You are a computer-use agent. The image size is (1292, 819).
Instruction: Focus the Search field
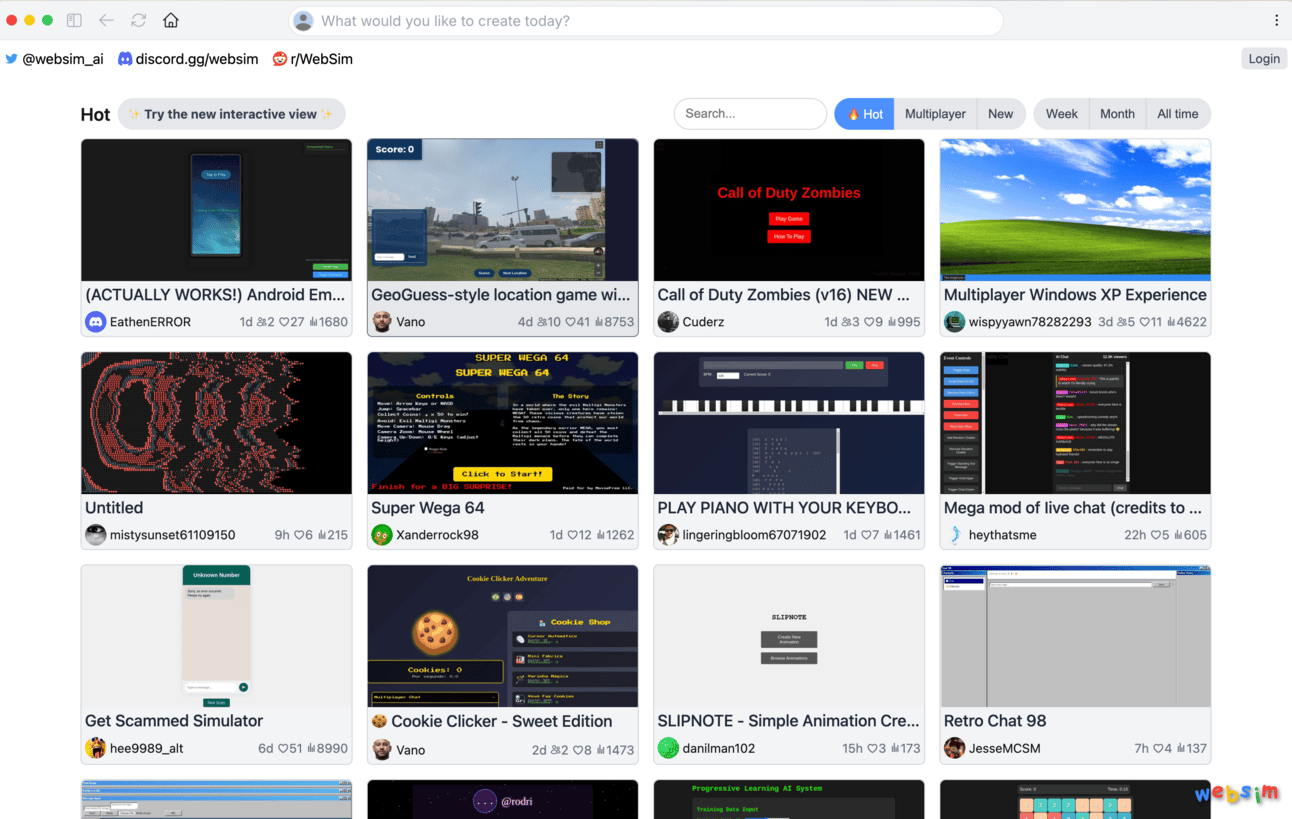750,114
